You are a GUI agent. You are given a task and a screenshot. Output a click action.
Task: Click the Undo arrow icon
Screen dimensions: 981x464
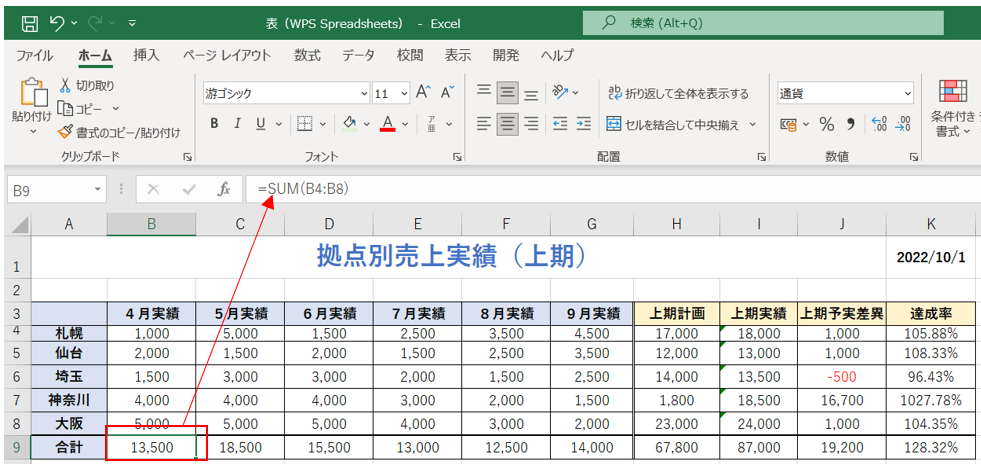(58, 22)
